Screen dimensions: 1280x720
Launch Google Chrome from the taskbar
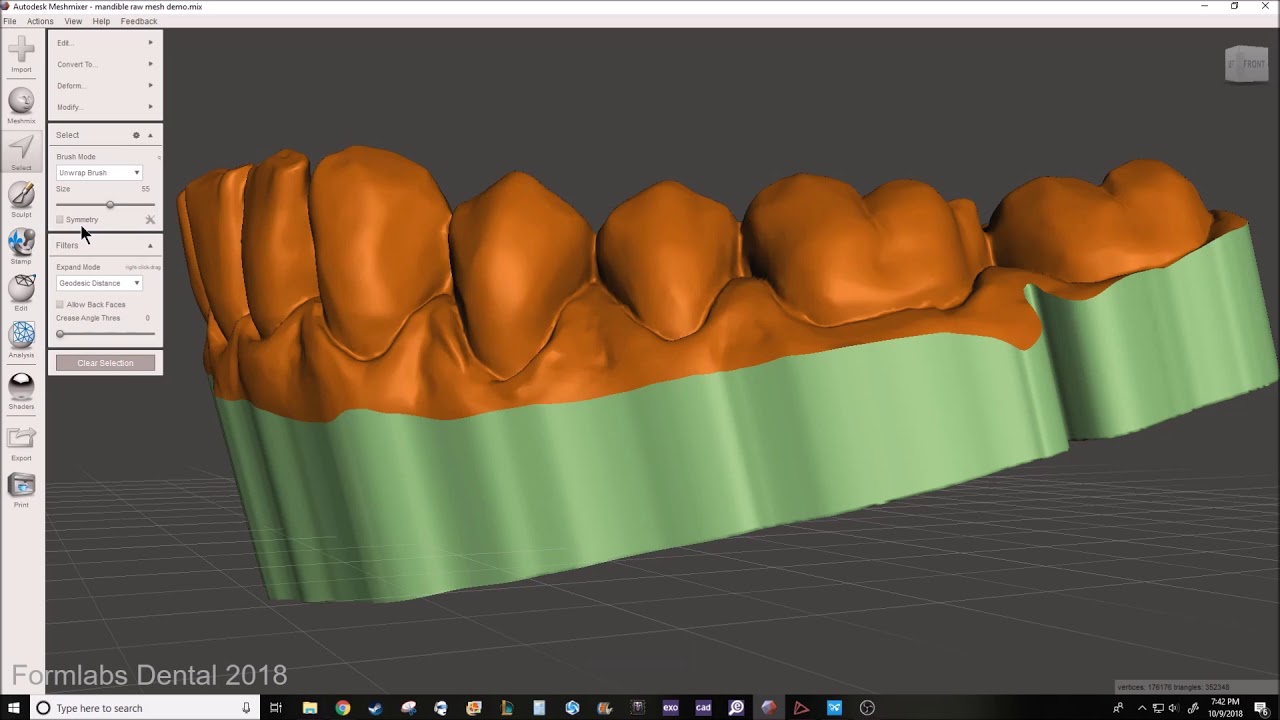click(x=343, y=708)
